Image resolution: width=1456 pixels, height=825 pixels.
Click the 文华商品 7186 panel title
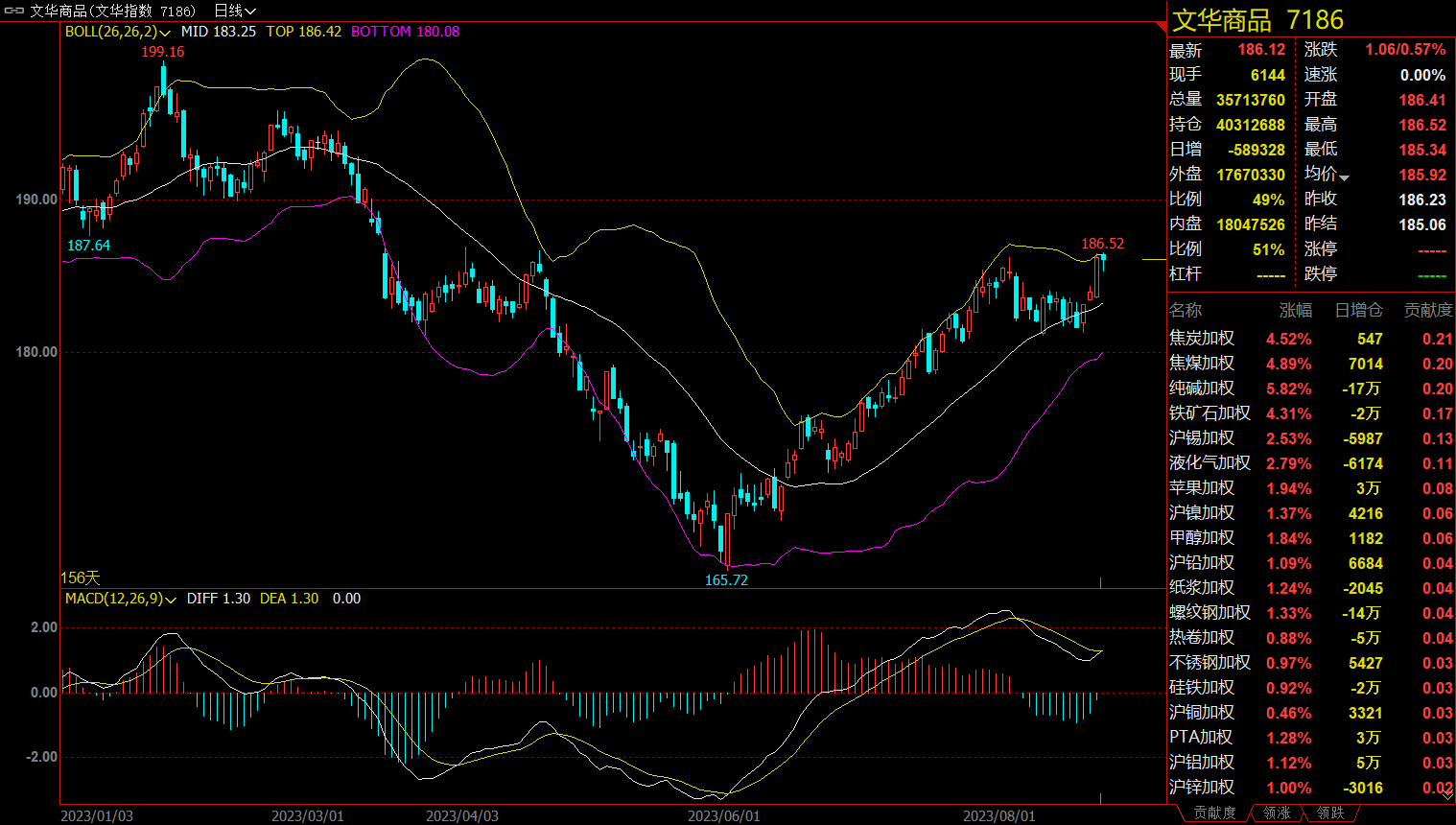click(1257, 19)
